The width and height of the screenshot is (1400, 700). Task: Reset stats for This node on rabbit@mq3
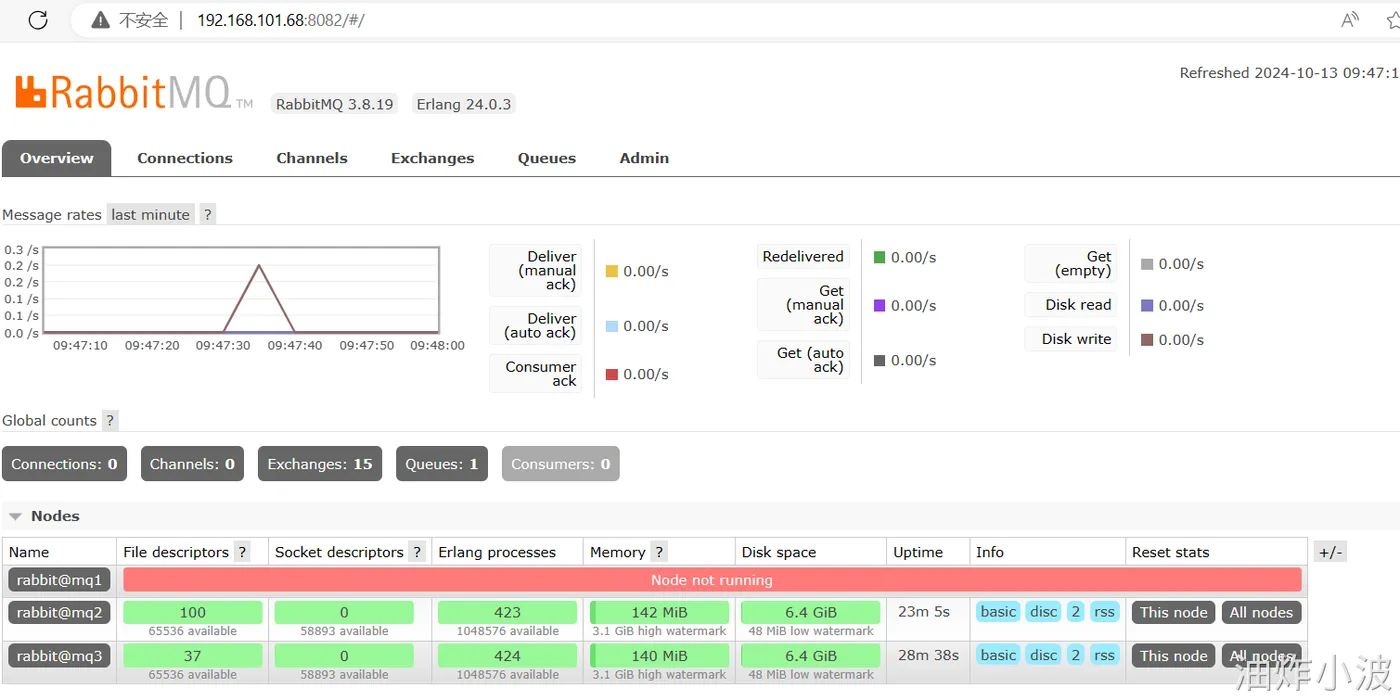tap(1174, 656)
